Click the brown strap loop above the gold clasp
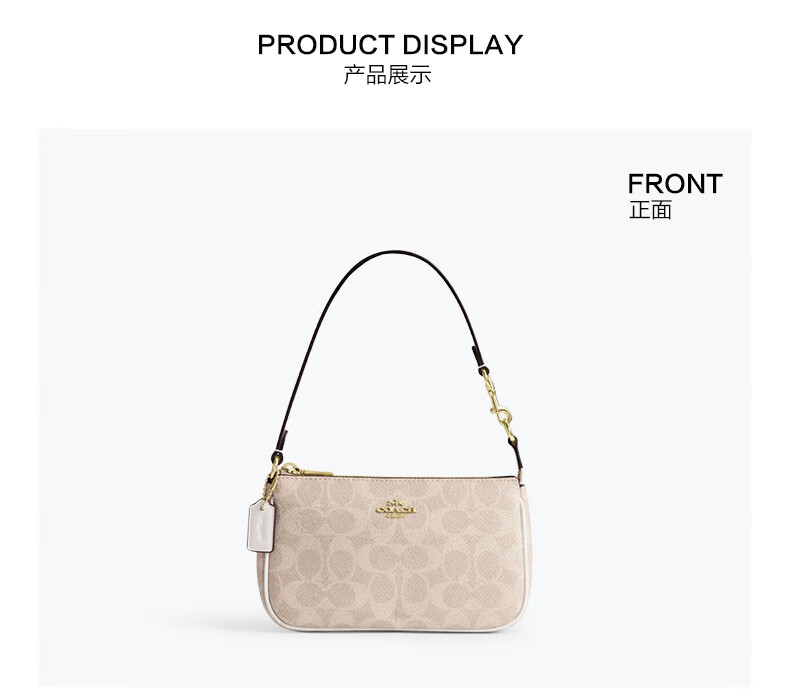The width and height of the screenshot is (790, 698). (x=478, y=357)
